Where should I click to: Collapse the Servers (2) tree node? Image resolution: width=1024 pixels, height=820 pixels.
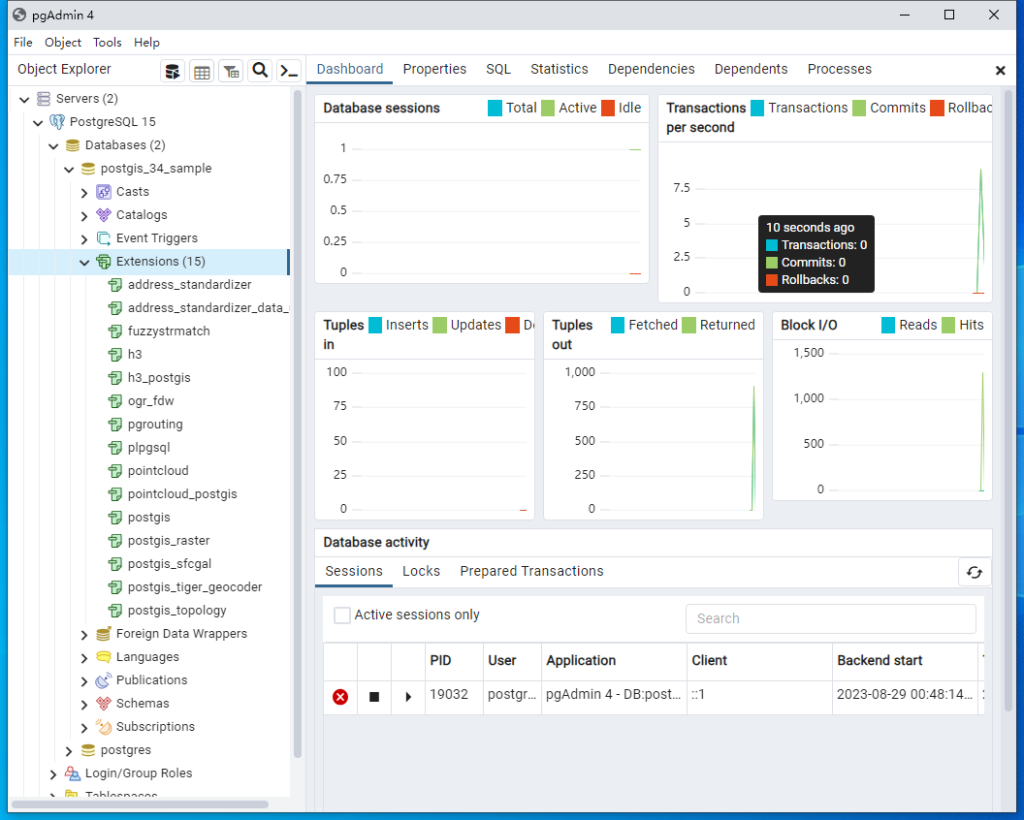25,99
